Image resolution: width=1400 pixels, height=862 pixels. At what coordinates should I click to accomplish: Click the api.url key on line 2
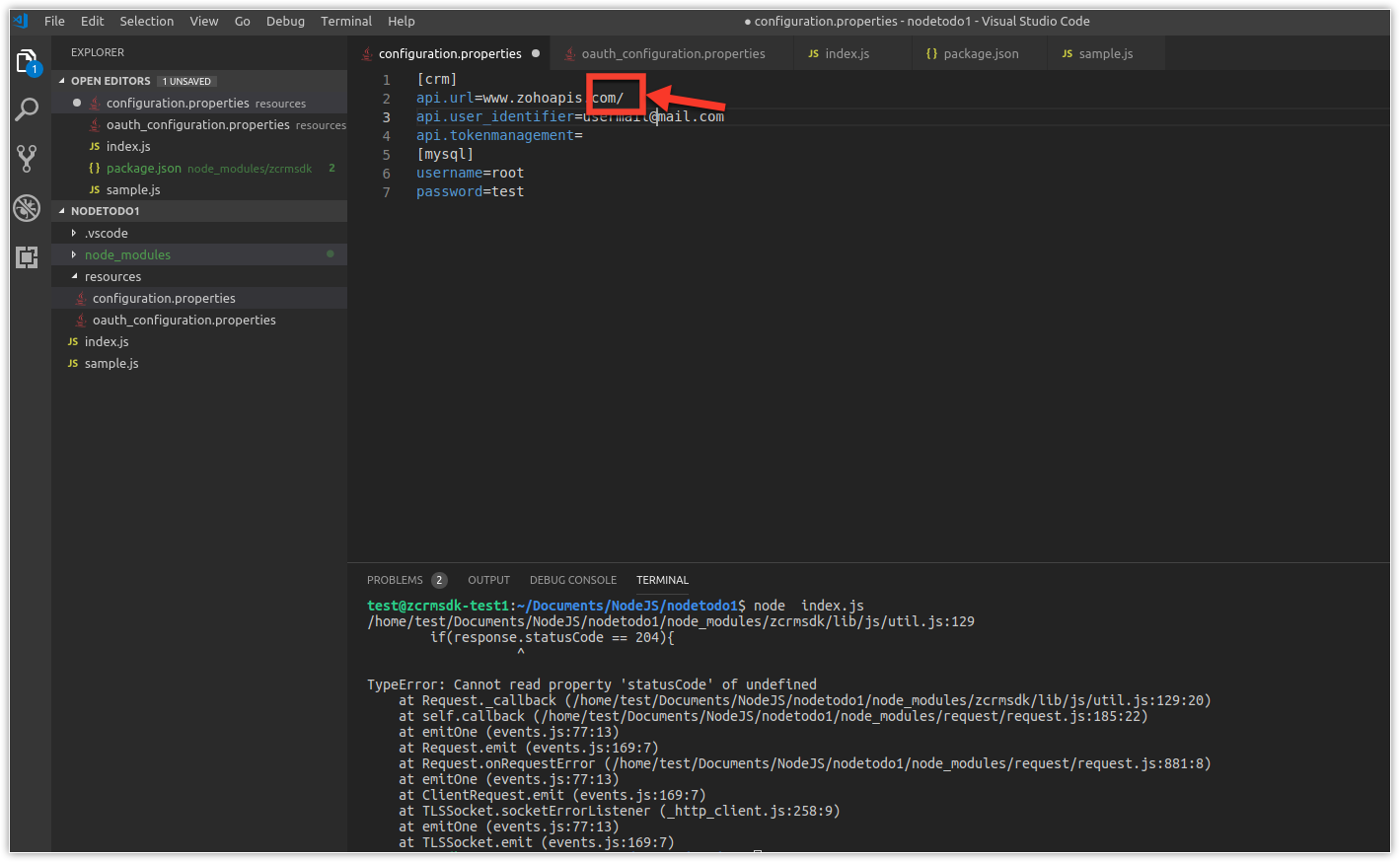[445, 98]
